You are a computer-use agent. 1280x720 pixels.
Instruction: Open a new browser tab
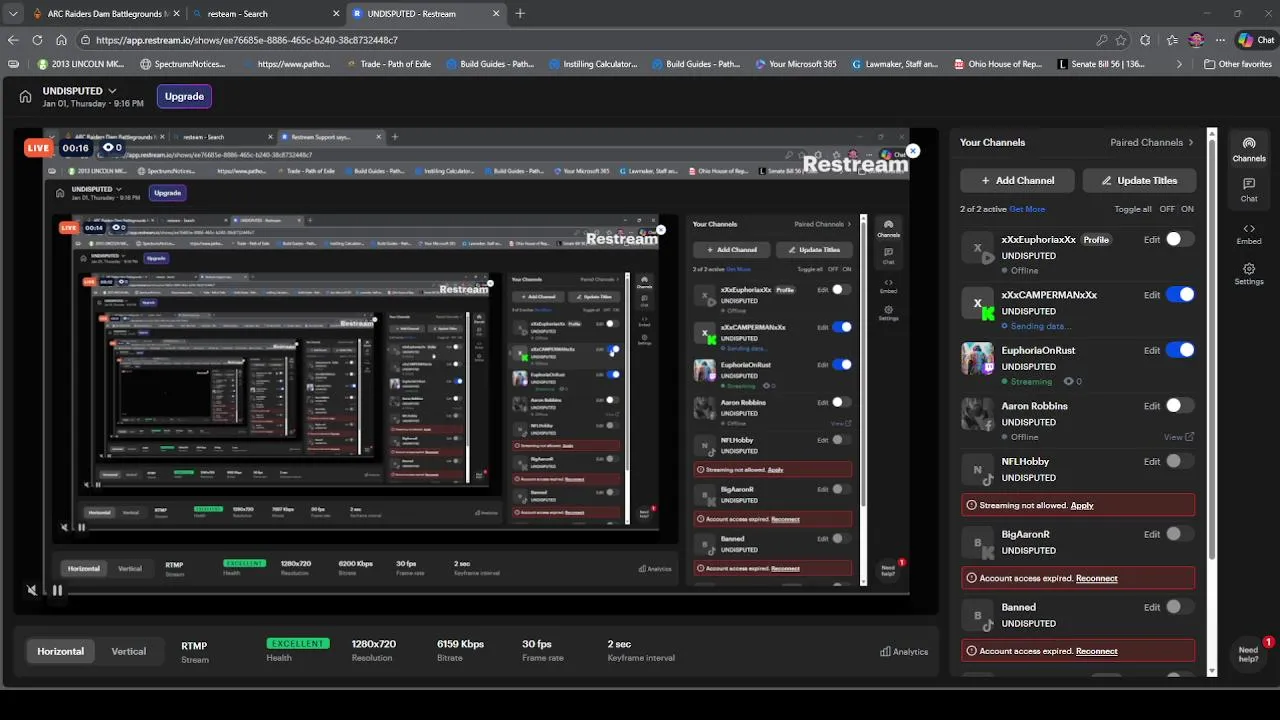(520, 14)
